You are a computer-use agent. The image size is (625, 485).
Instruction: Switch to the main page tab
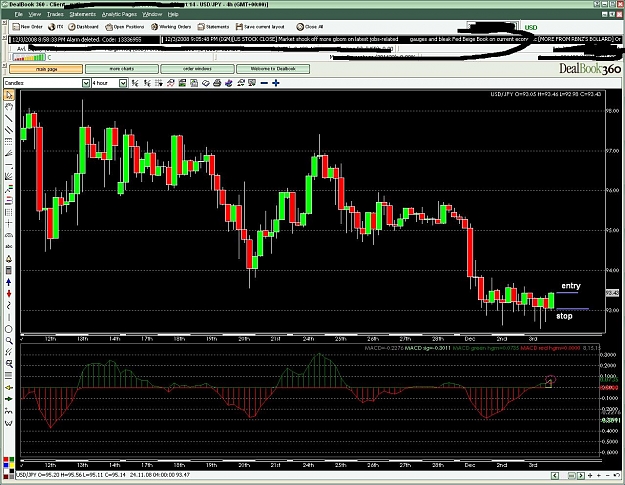pos(46,69)
